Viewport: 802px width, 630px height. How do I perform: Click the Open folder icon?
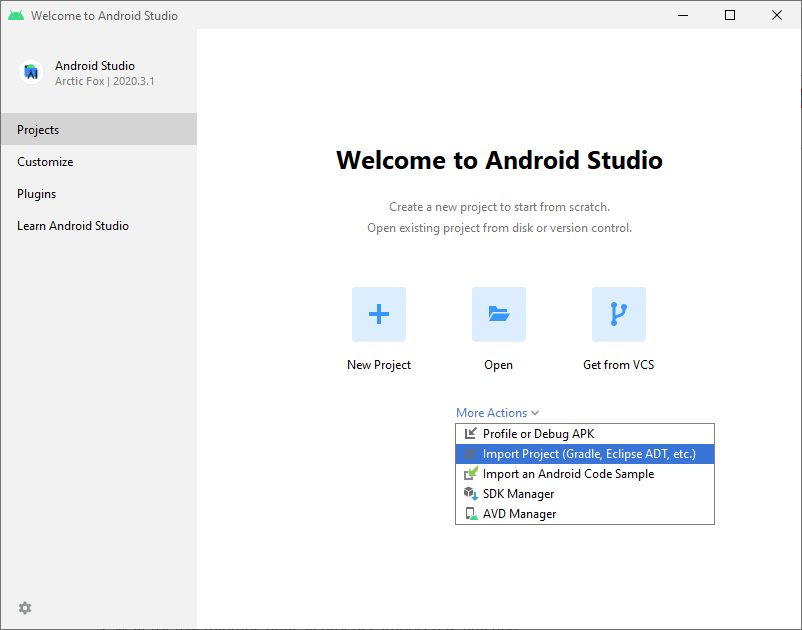(499, 314)
